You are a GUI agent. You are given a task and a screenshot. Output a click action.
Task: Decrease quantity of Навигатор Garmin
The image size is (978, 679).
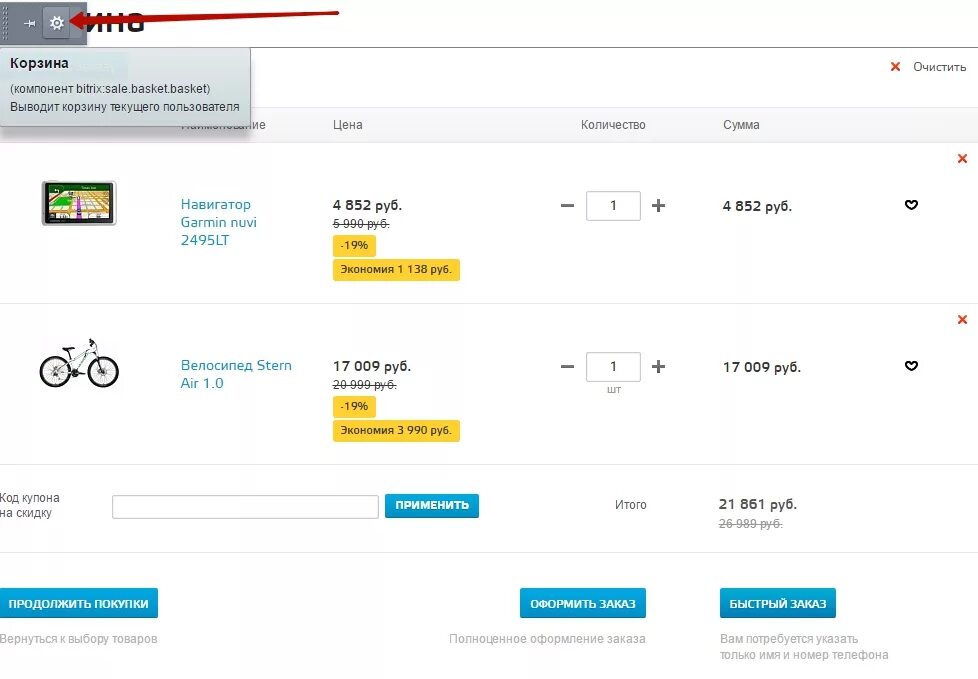click(x=567, y=205)
